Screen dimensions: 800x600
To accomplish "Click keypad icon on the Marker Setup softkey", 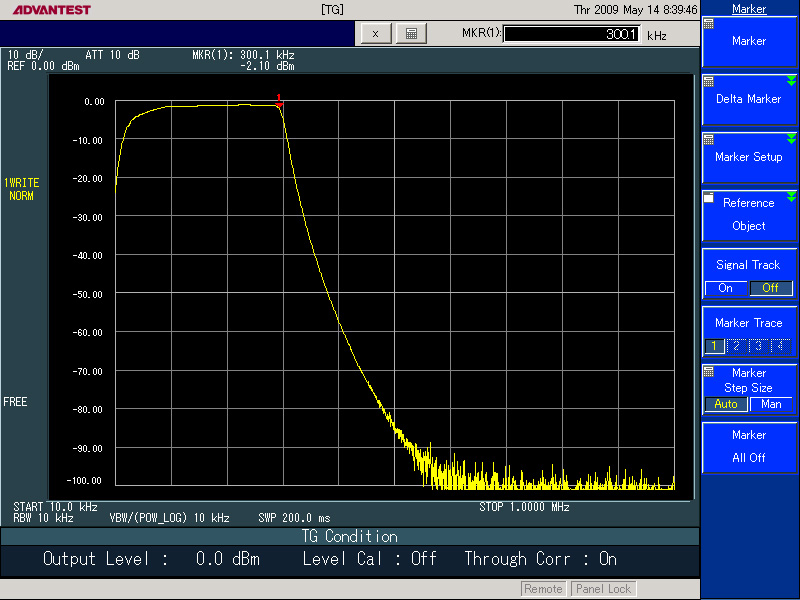I will (x=709, y=139).
